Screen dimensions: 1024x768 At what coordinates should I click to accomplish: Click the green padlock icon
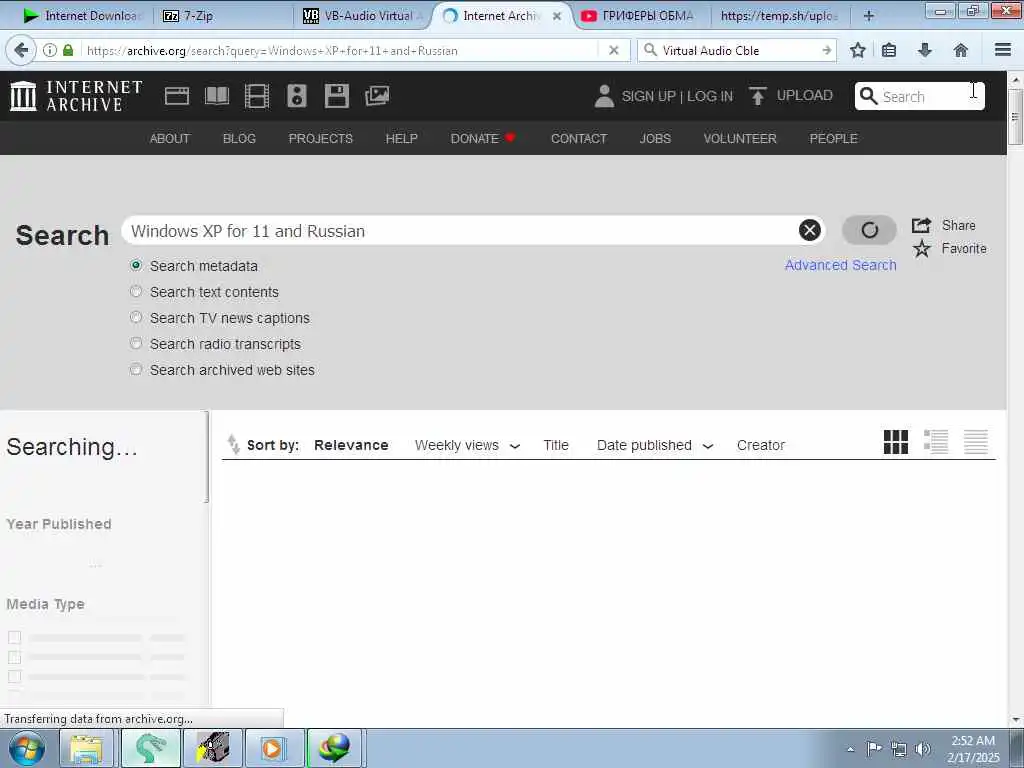[68, 50]
